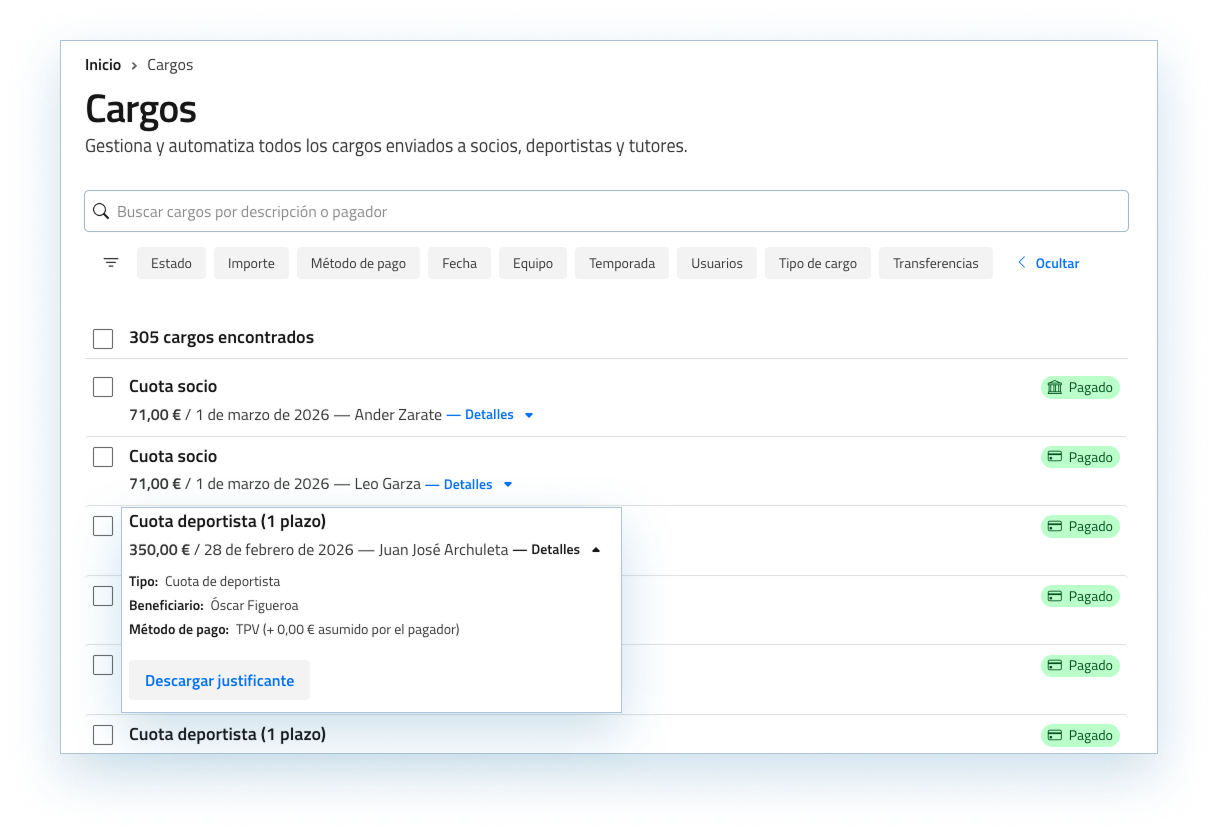
Task: Click the filter lines icon
Action: click(x=111, y=263)
